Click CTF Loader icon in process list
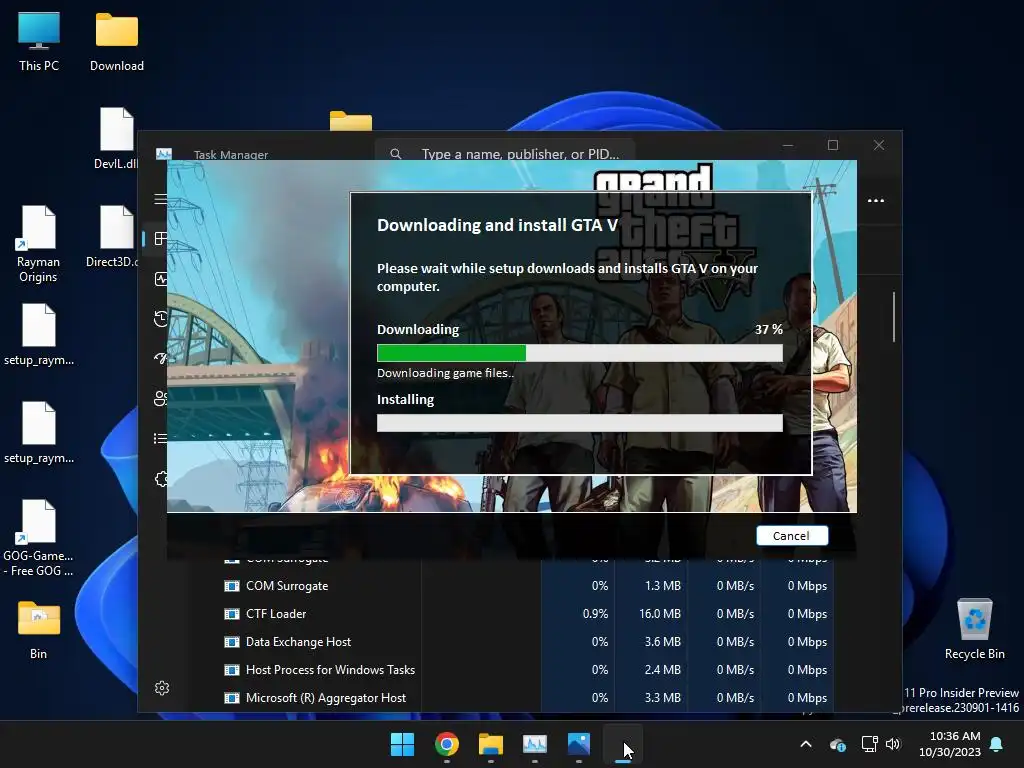Screen dimensions: 1024x768 [232, 614]
